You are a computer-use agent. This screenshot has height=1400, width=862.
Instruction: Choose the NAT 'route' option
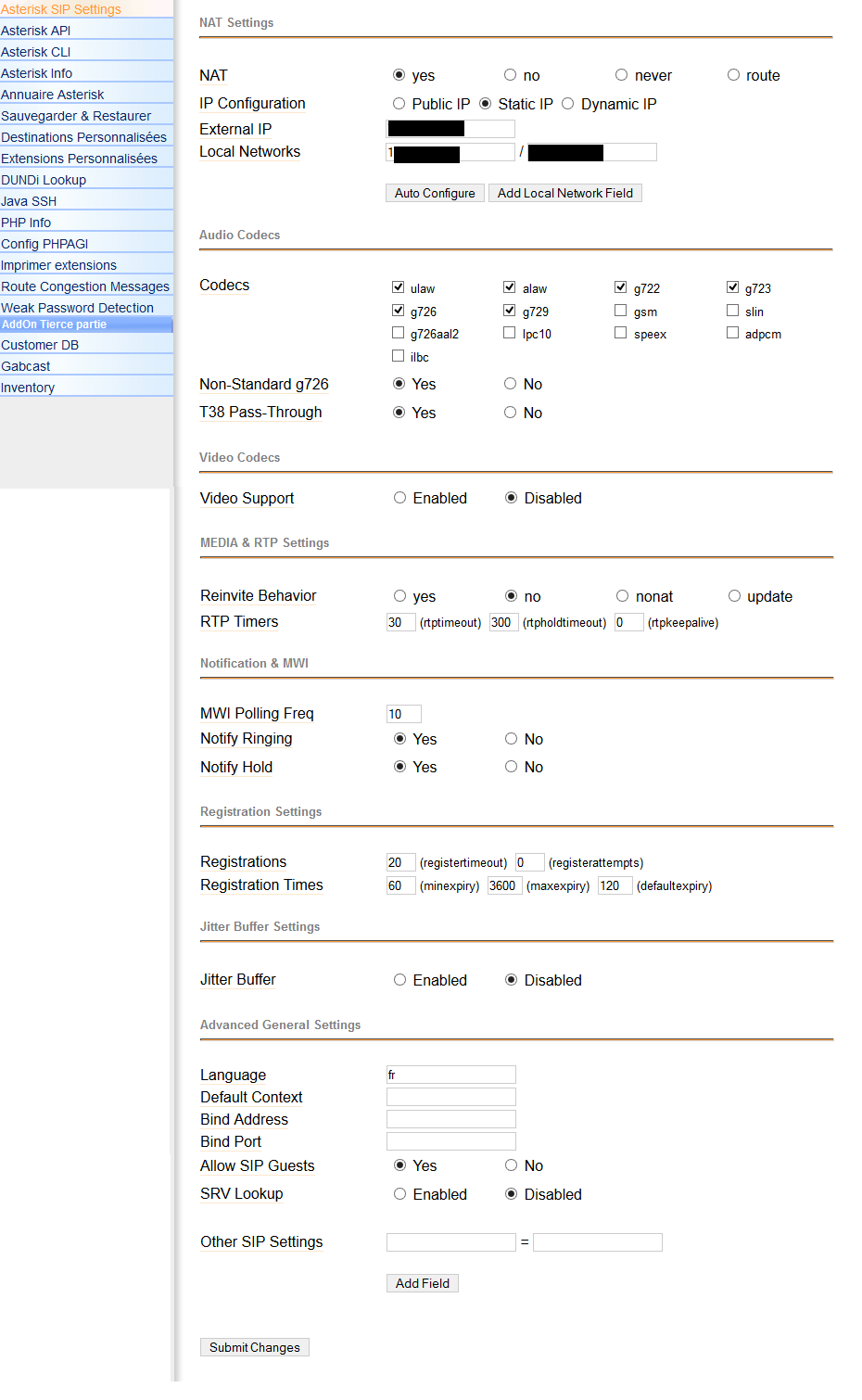(733, 75)
